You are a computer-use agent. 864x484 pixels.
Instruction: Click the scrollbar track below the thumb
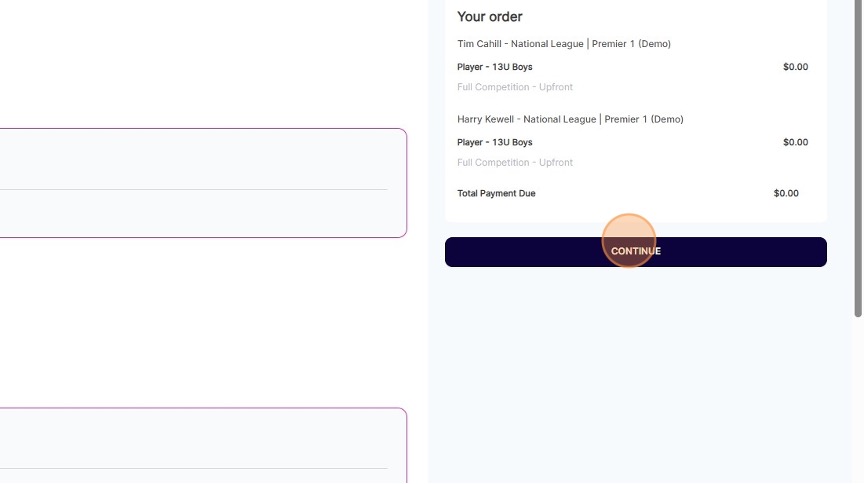click(x=858, y=400)
